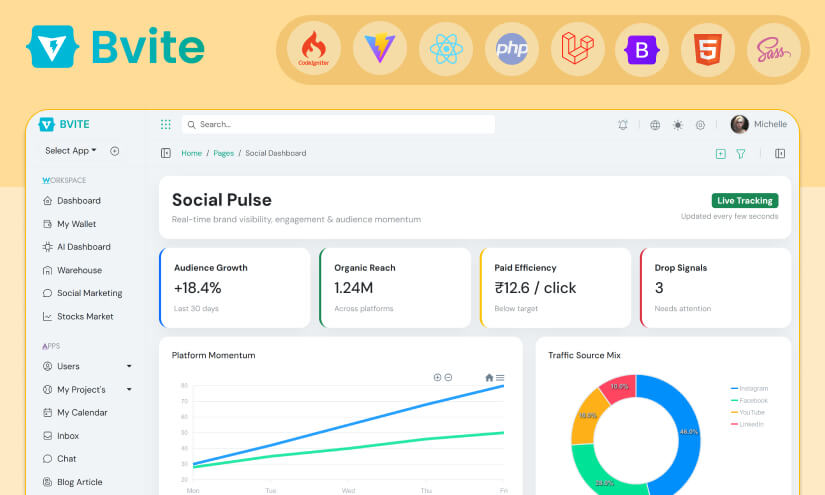
Task: Click the React atom icon
Action: tap(446, 49)
